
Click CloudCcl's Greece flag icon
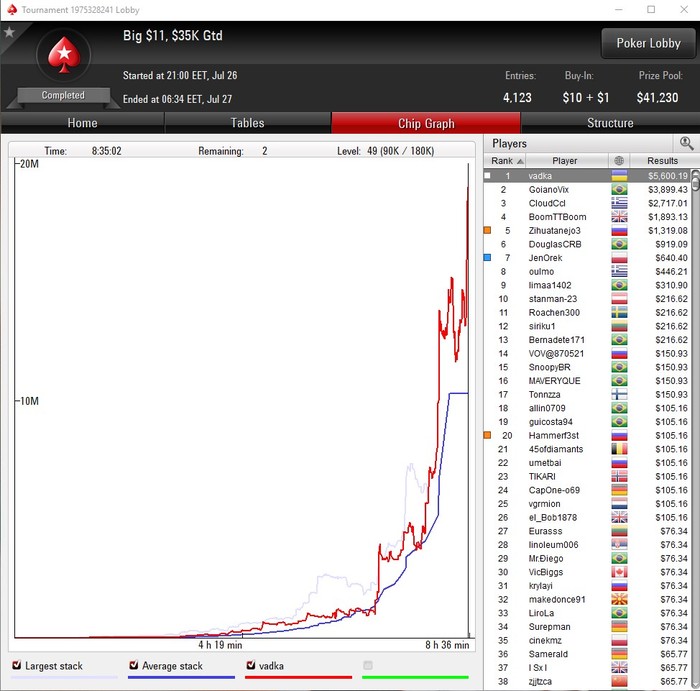[x=619, y=204]
